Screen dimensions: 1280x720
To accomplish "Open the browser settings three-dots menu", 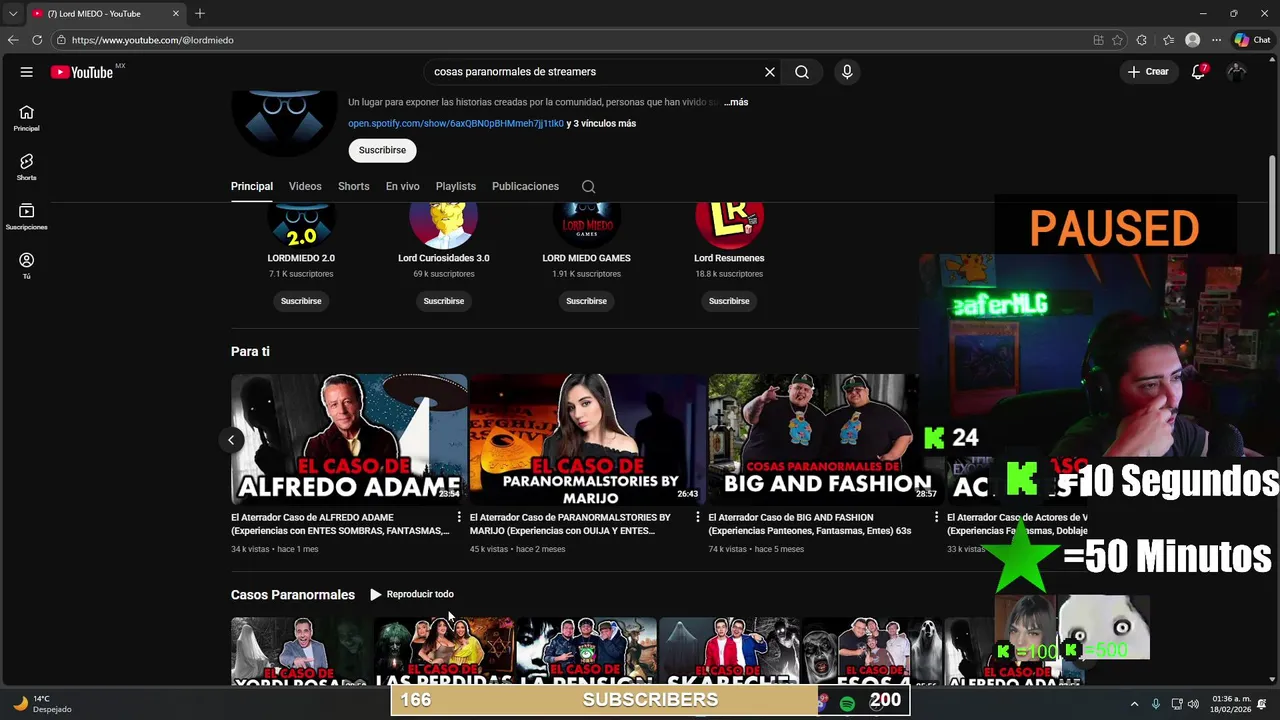I will coord(1216,40).
